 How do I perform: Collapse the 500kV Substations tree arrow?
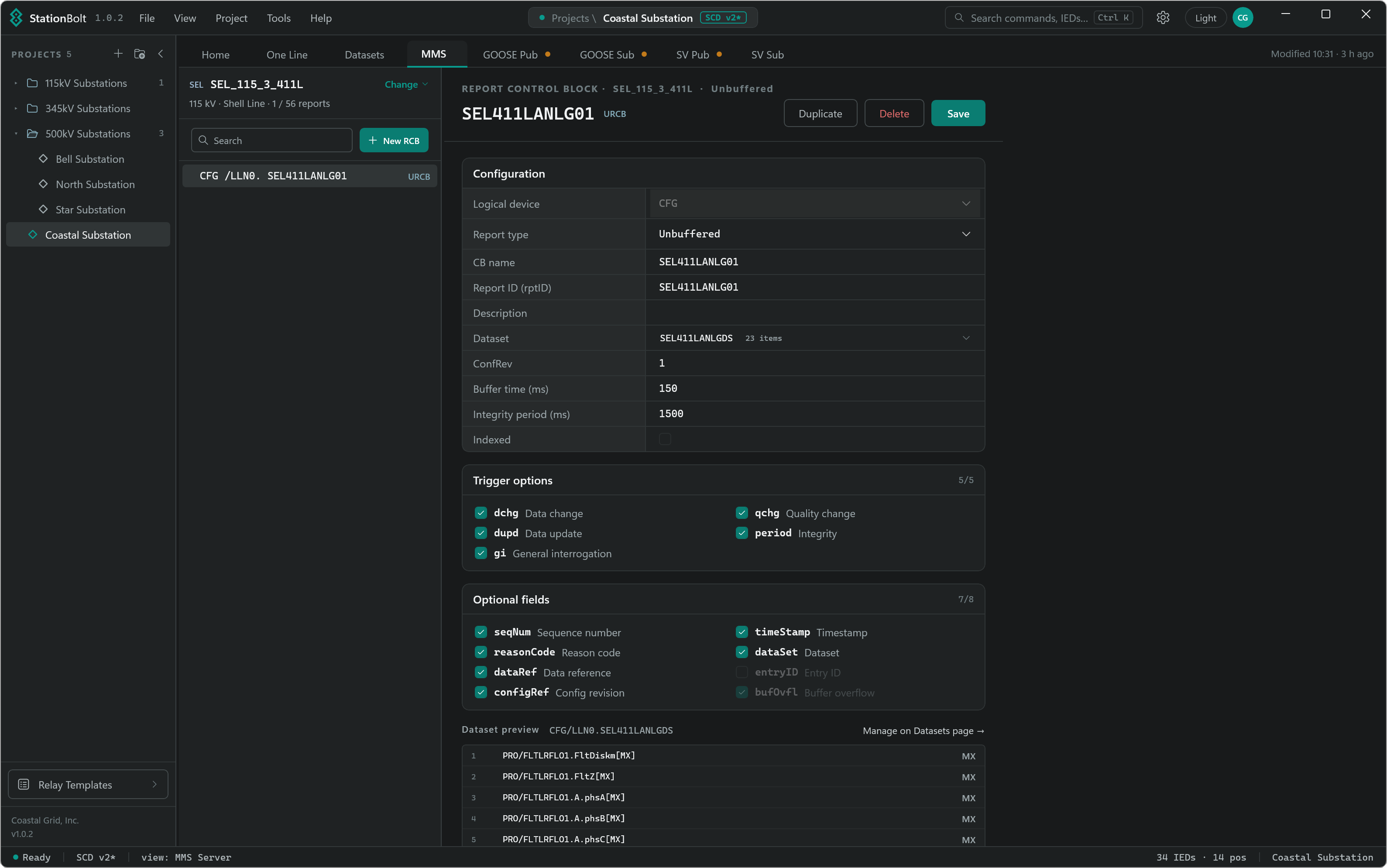(16, 134)
